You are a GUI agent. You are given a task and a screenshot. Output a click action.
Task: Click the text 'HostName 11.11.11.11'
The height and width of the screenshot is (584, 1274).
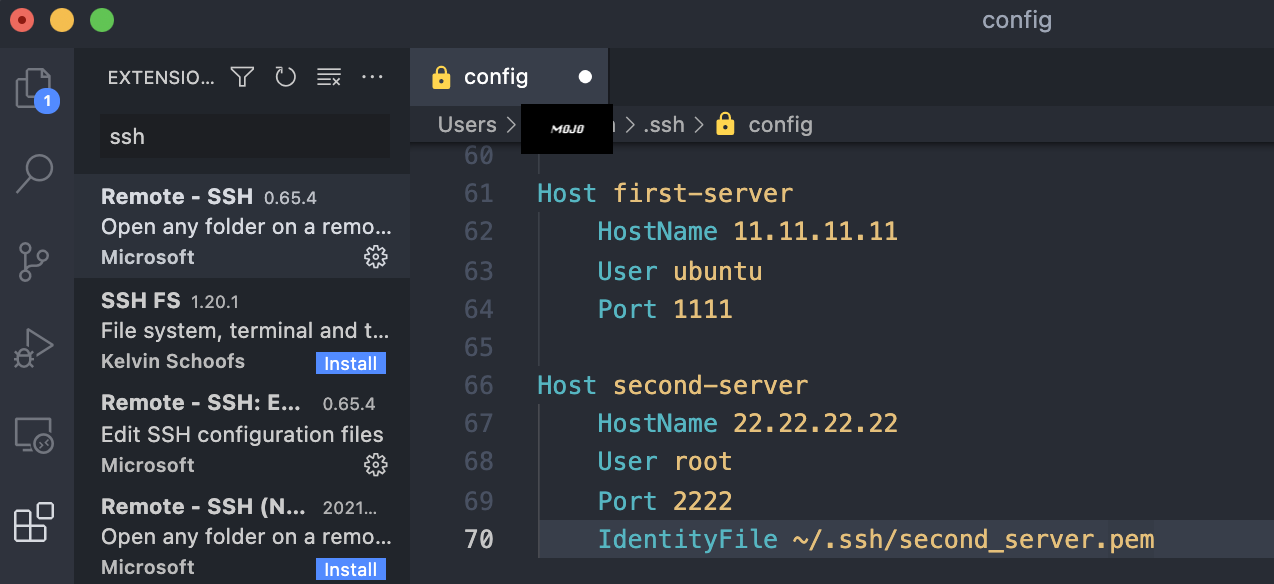[x=748, y=231]
